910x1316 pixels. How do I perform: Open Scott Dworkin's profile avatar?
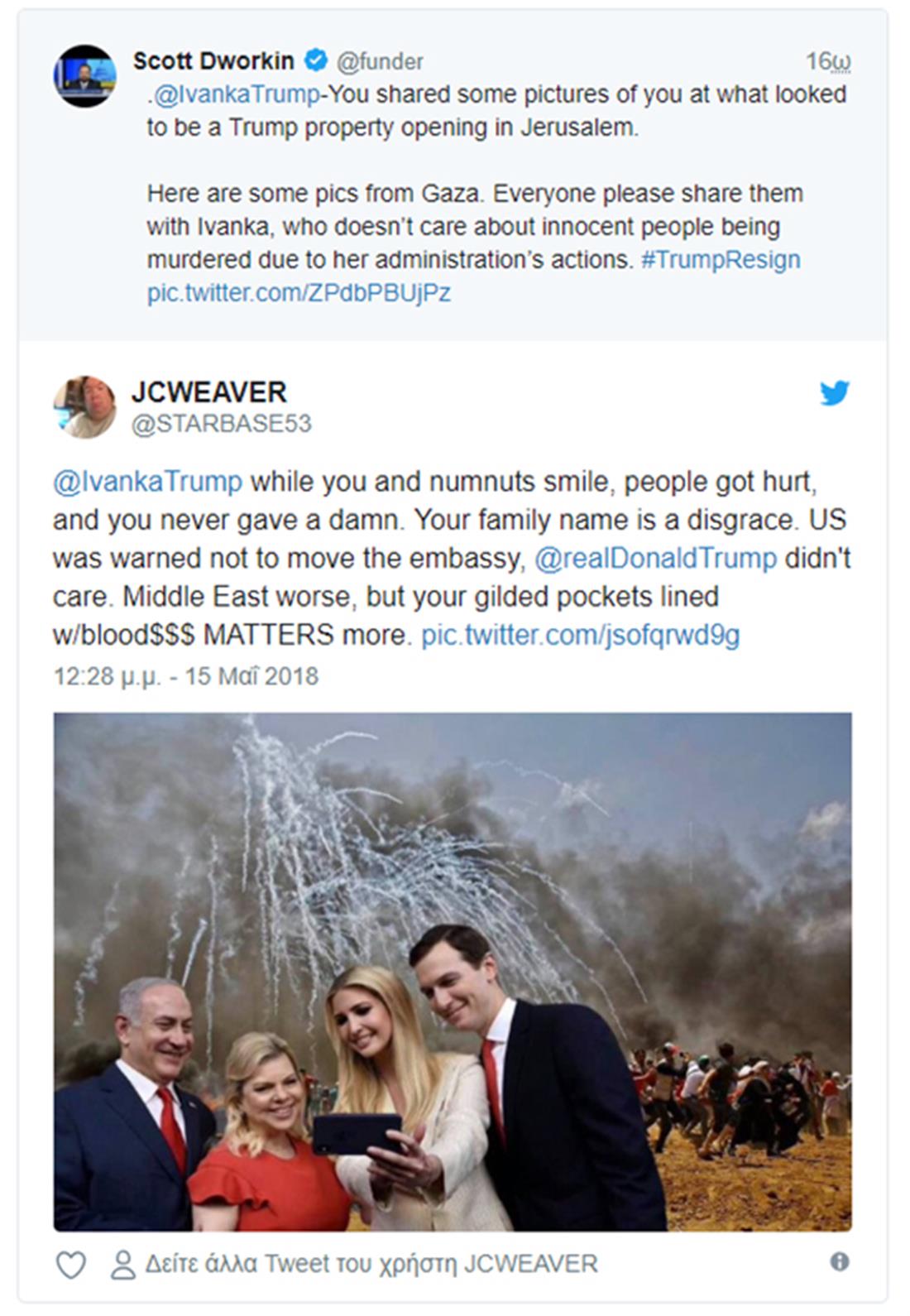click(x=84, y=76)
